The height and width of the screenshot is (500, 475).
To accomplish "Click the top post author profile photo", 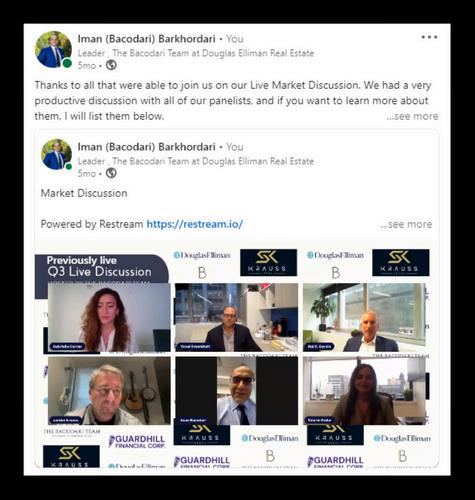I will coord(53,50).
